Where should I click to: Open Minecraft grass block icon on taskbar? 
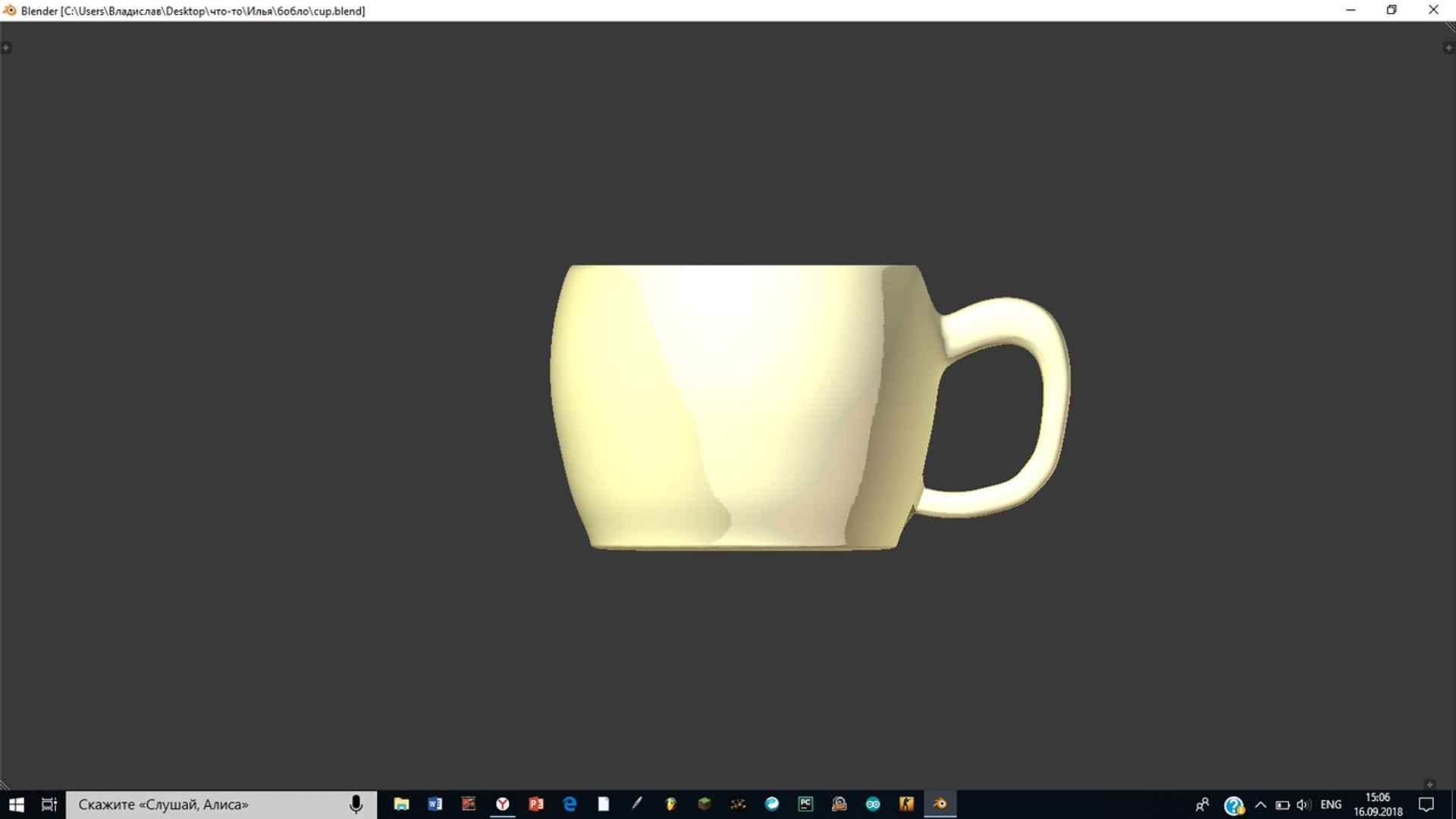(x=704, y=804)
